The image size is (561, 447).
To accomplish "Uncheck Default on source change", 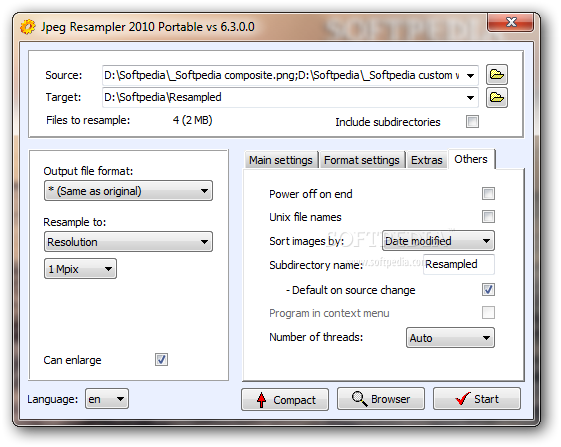I will (x=488, y=290).
